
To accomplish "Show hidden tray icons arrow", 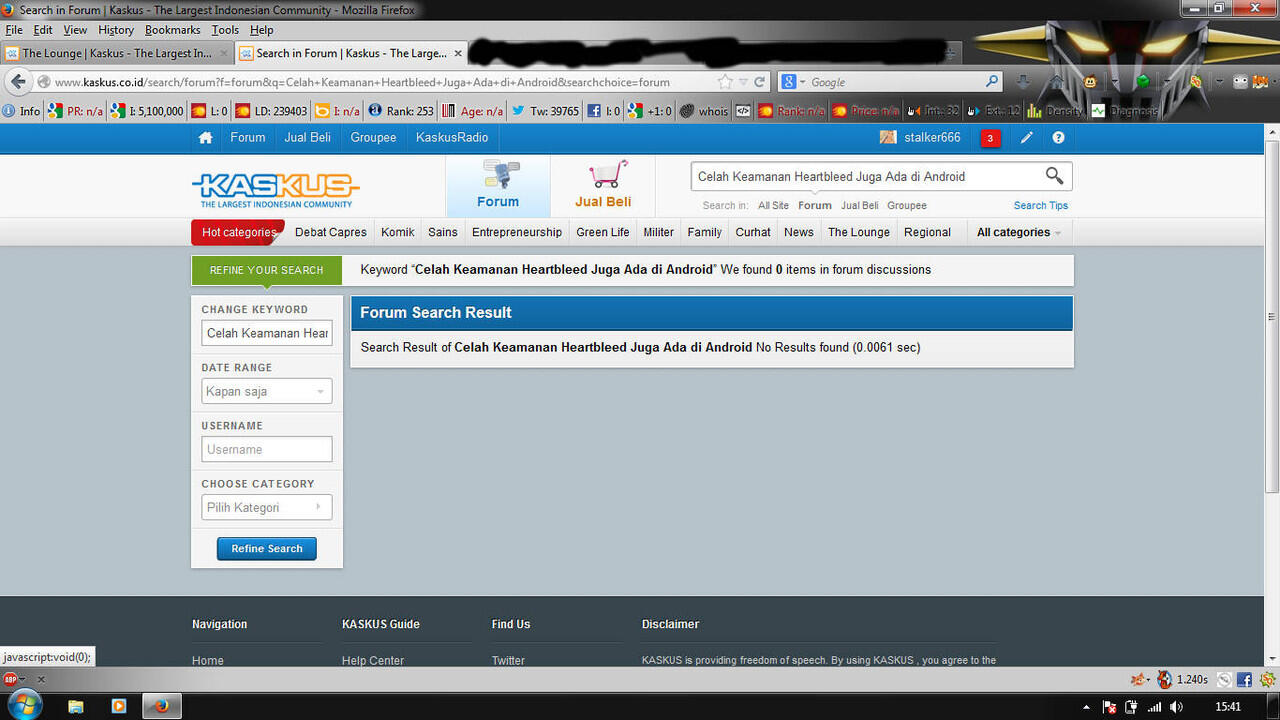I will [1087, 707].
